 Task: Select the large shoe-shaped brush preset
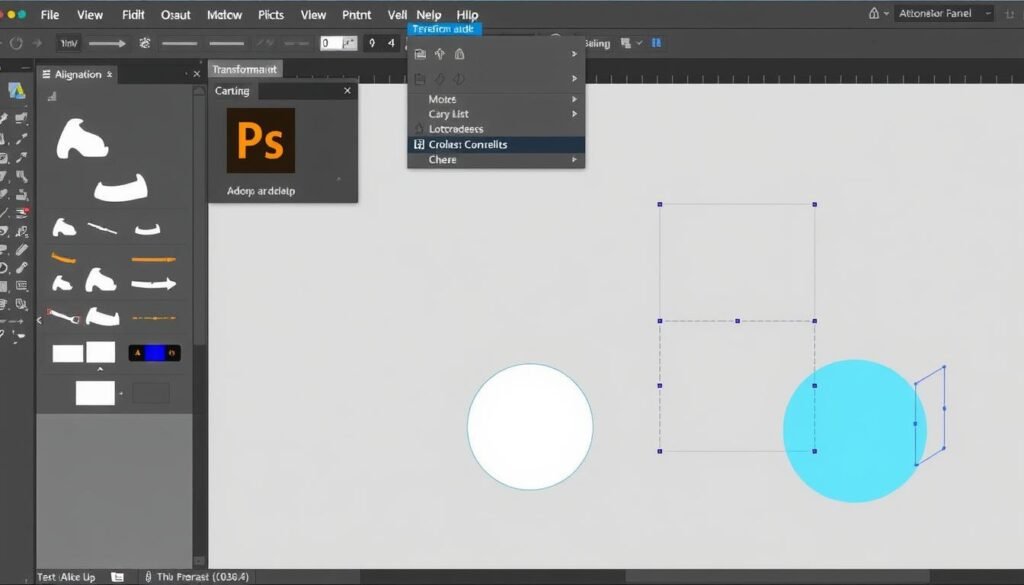[82, 138]
